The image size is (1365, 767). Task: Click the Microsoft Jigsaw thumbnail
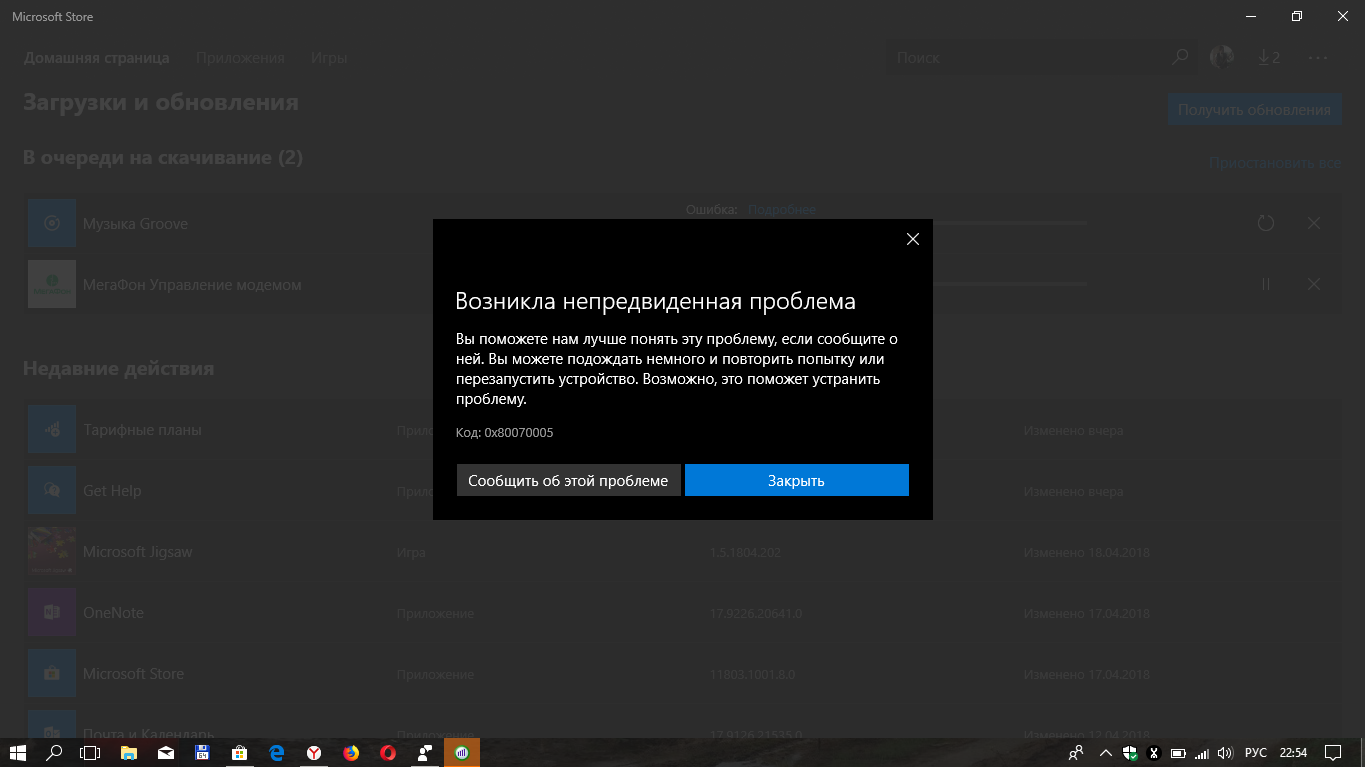click(52, 552)
